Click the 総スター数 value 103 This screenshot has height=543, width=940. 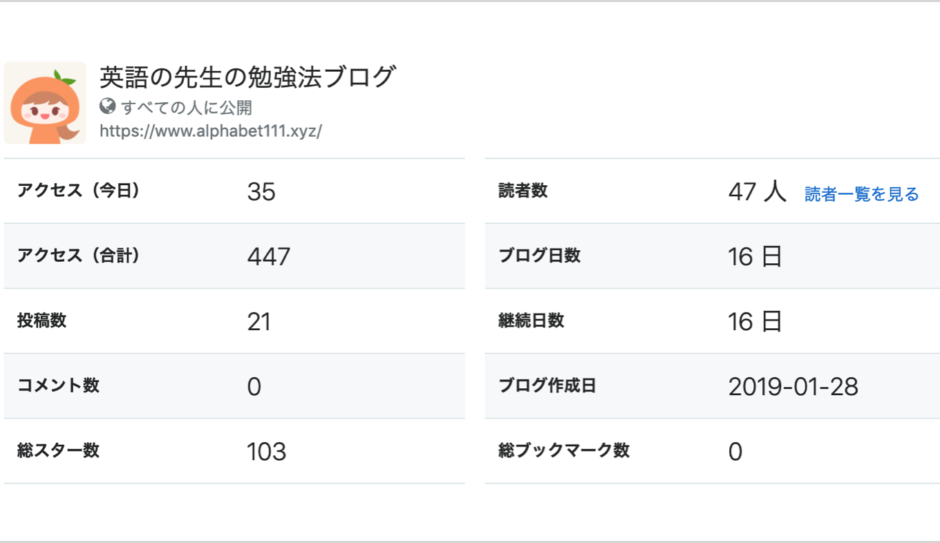tap(267, 451)
